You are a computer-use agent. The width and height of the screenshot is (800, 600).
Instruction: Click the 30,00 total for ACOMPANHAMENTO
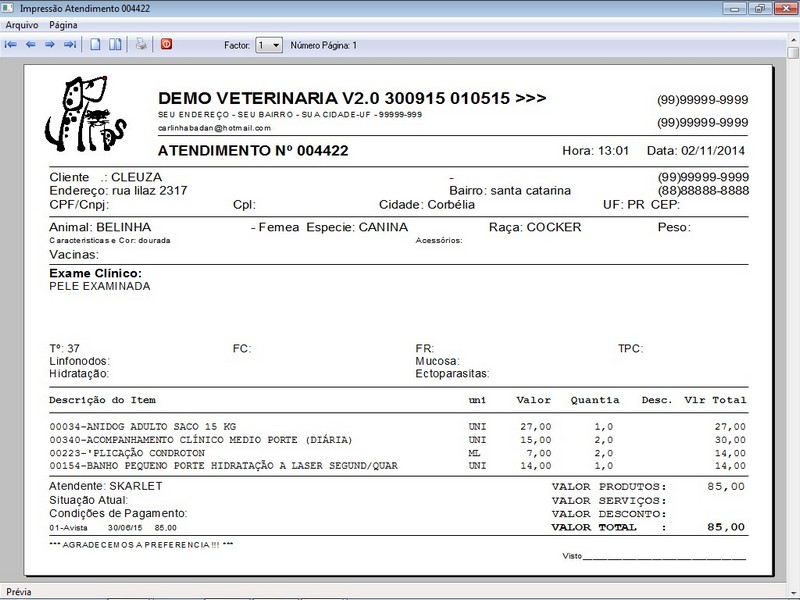(x=730, y=440)
